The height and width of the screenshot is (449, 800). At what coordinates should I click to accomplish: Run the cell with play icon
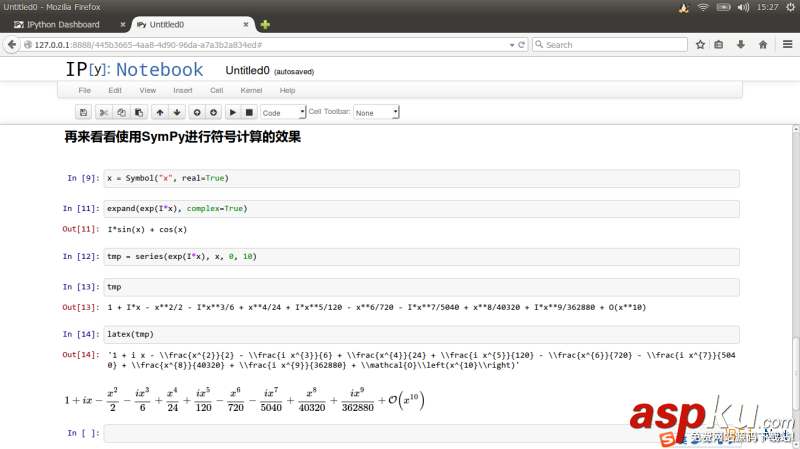[233, 112]
